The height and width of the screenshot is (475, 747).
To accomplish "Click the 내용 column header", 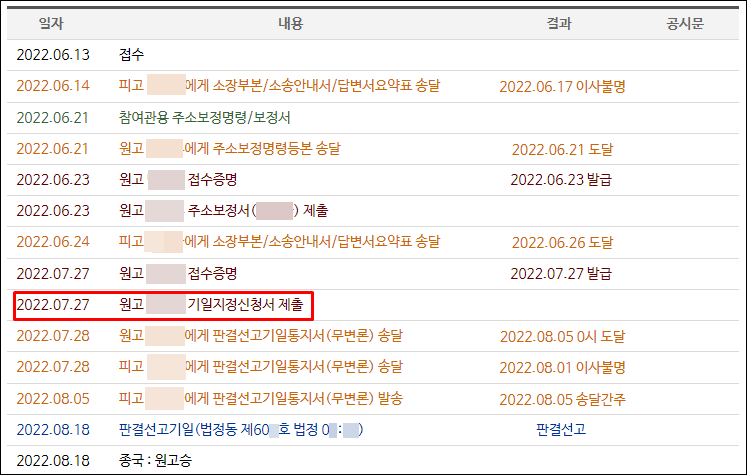I will coord(291,23).
